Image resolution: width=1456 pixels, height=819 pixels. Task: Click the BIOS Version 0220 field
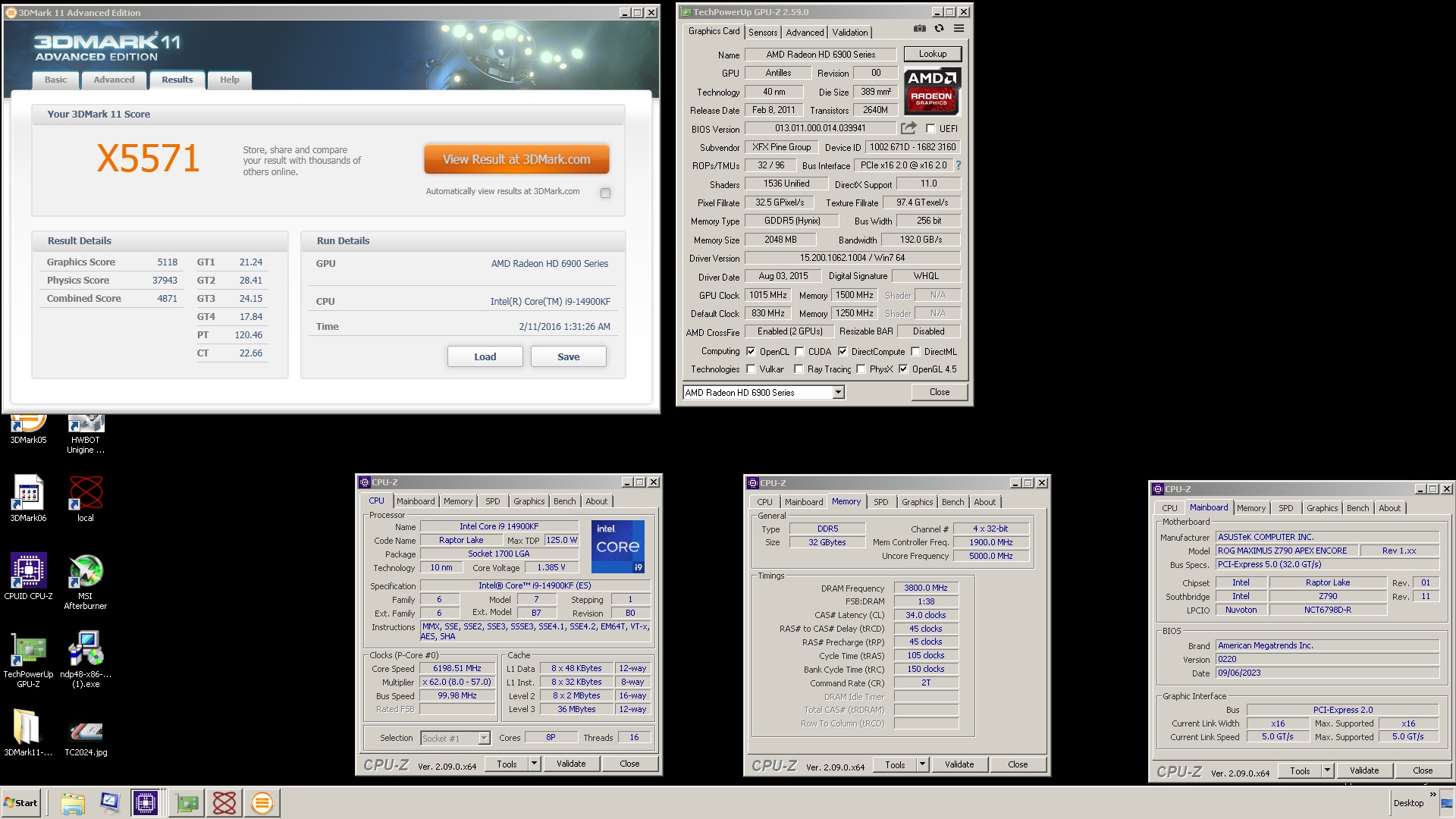(x=1327, y=659)
